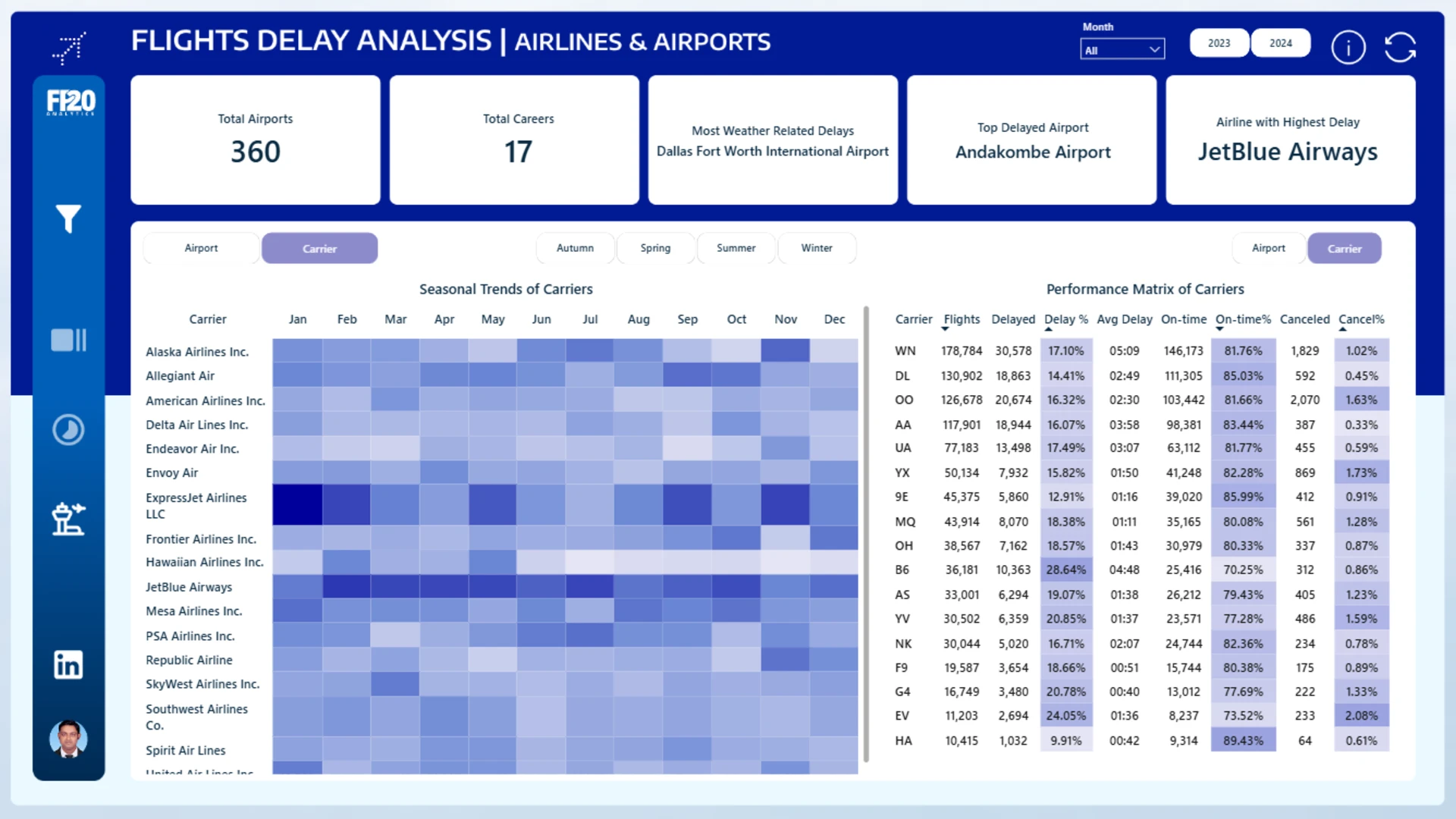
Task: Select Southwest Airlines Co. row label
Action: [196, 717]
